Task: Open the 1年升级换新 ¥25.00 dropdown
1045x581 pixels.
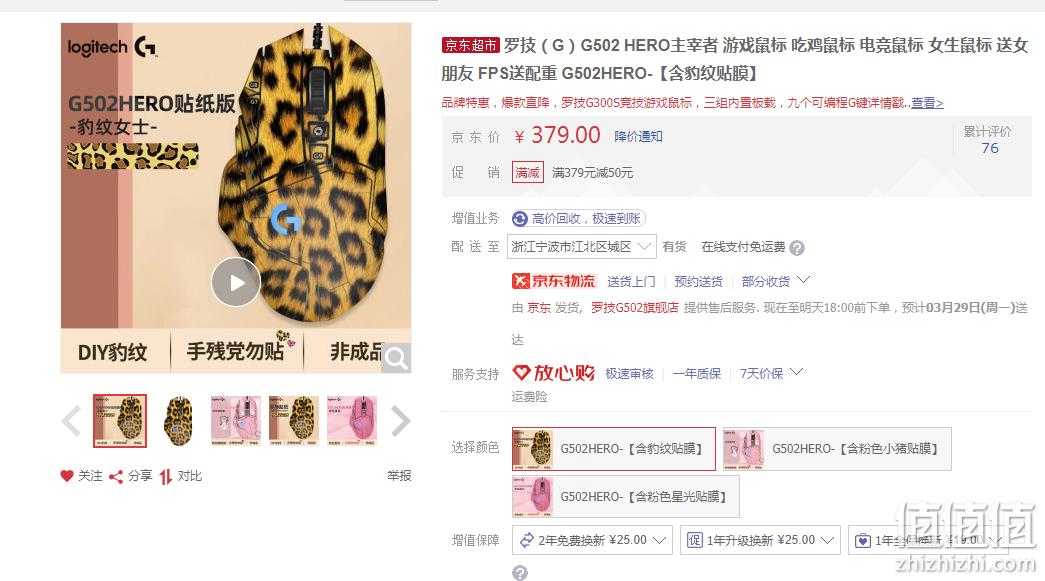Action: pos(760,540)
